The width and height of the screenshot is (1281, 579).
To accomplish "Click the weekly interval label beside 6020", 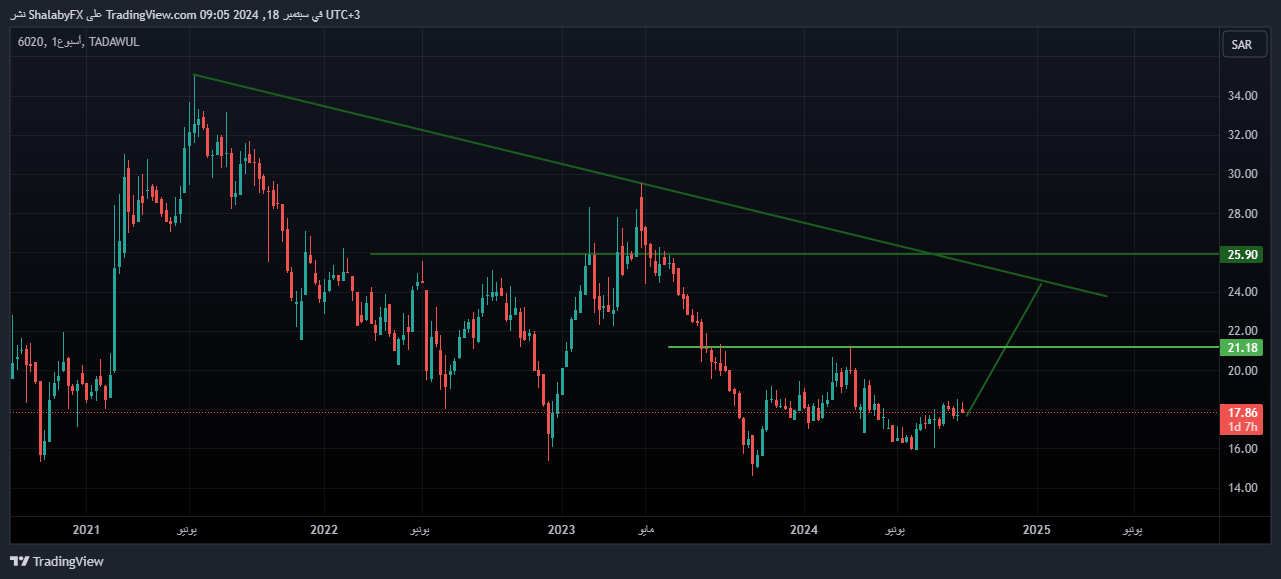I will 66,42.
